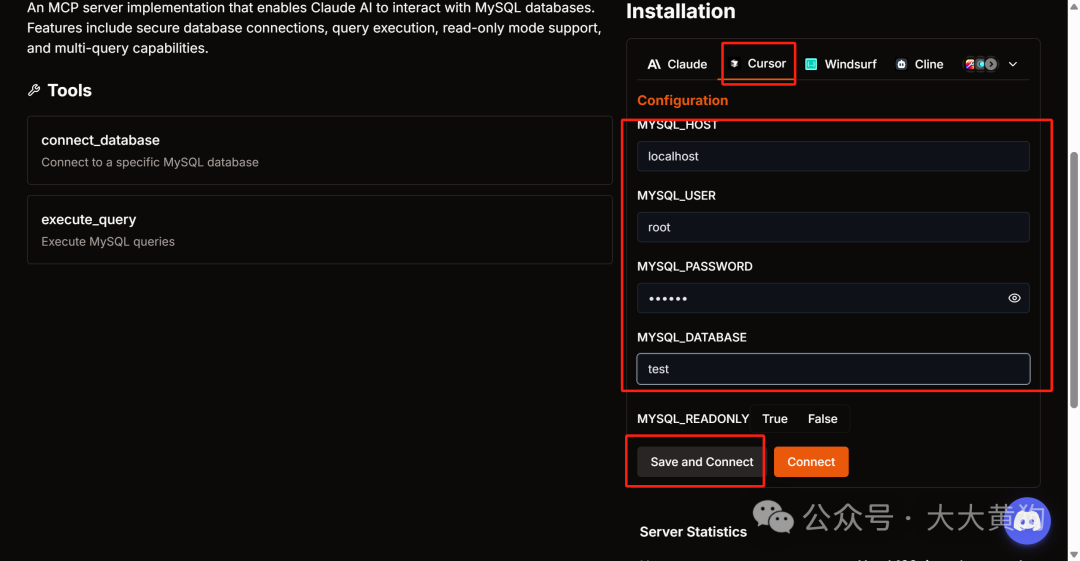Click the Installation heading
This screenshot has width=1080, height=561.
[681, 12]
